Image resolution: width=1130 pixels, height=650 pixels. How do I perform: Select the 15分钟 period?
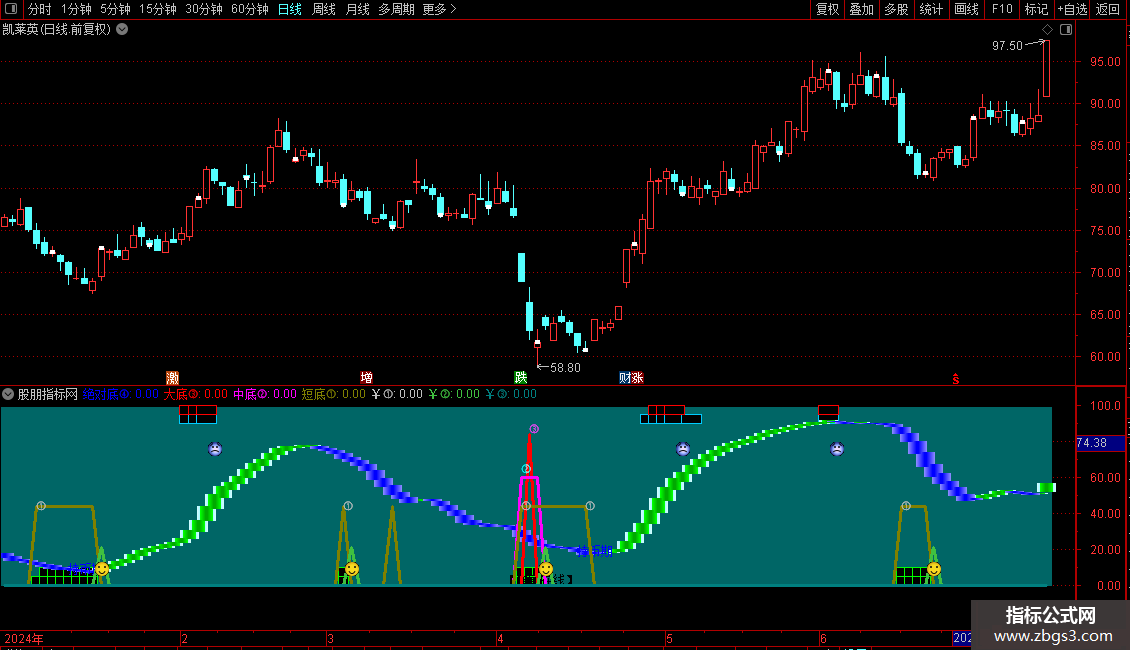[x=158, y=9]
